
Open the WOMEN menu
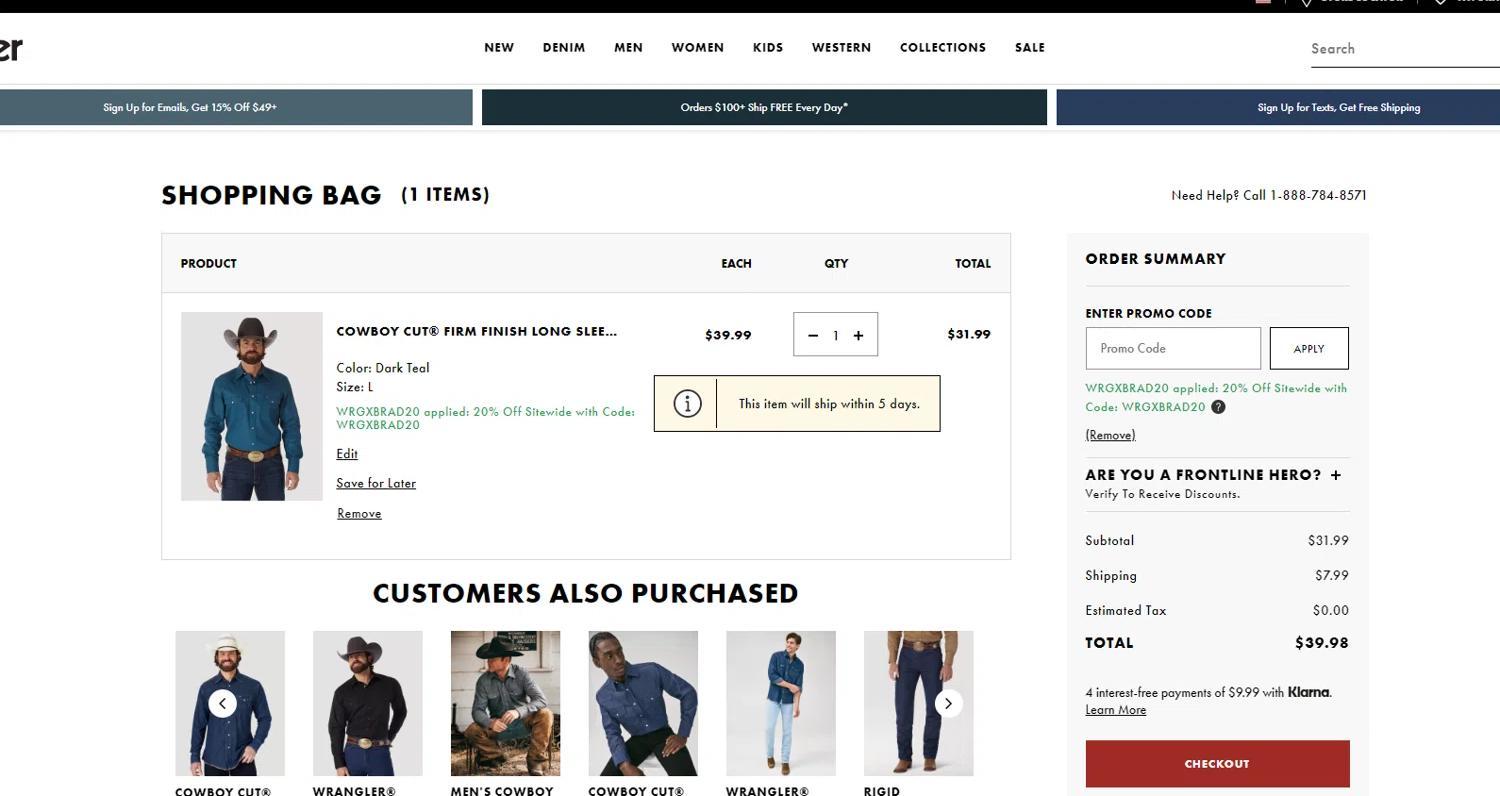pyautogui.click(x=697, y=47)
